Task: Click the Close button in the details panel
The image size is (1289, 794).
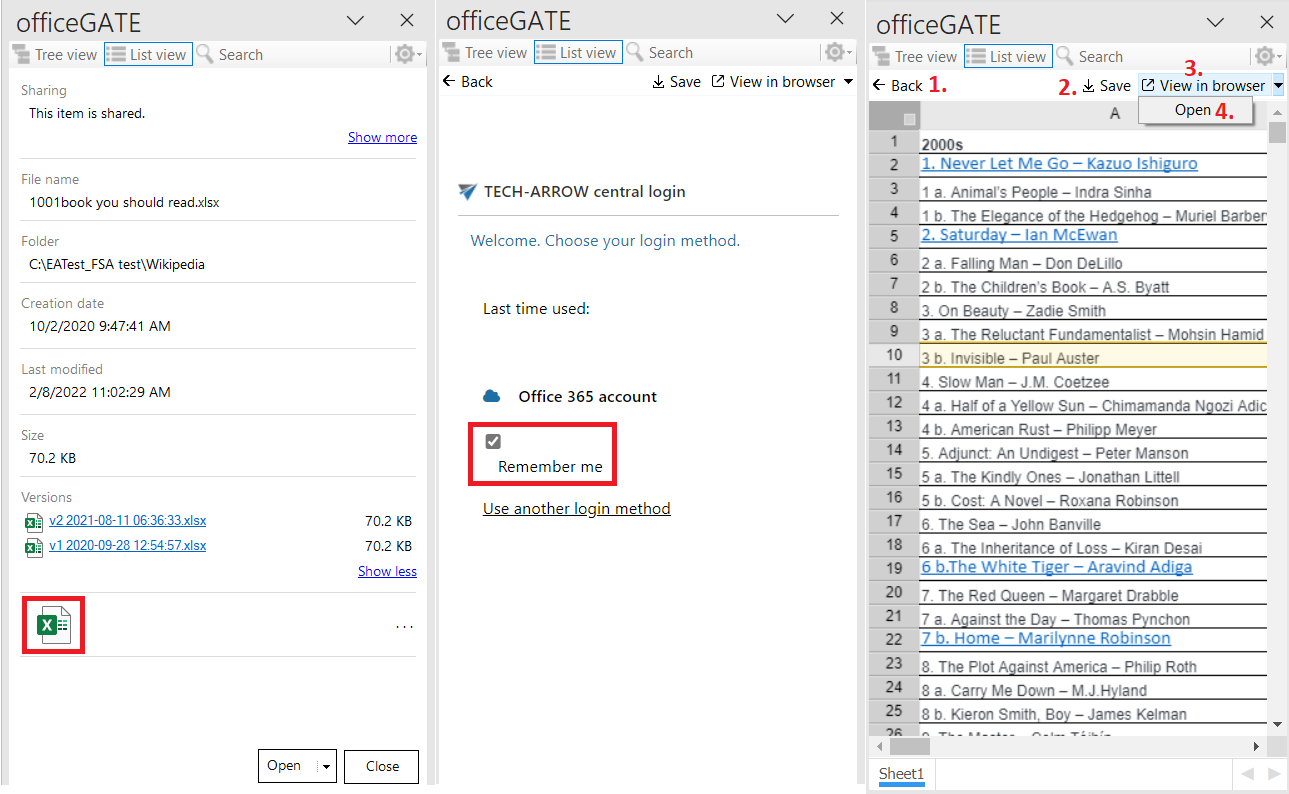Action: pyautogui.click(x=381, y=766)
